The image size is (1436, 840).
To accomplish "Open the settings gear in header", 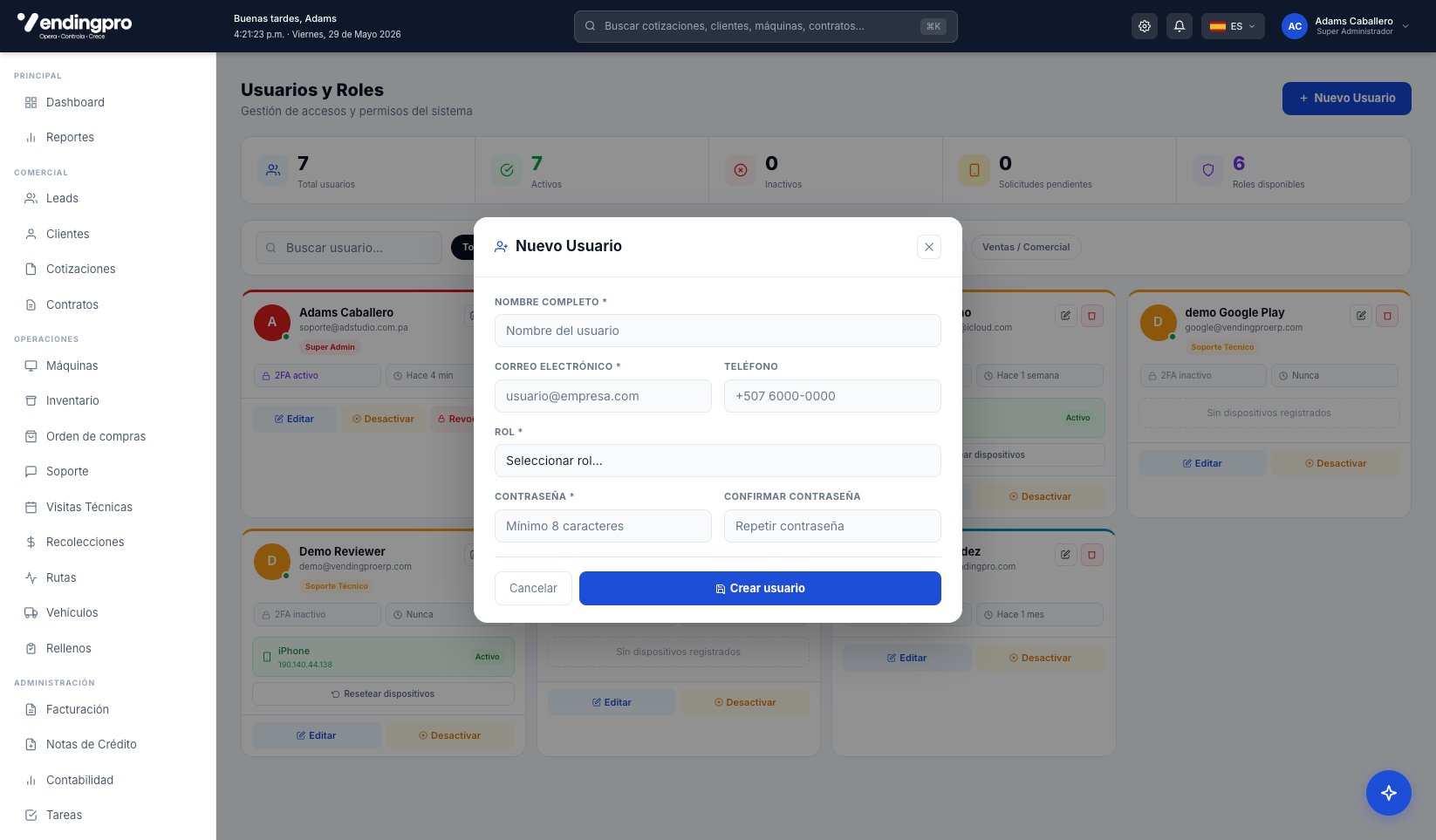I will pos(1145,26).
